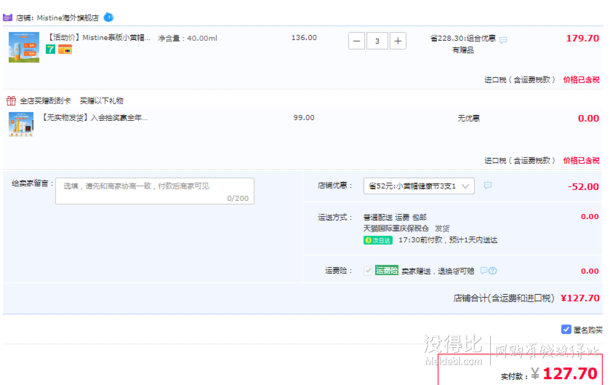Click the 179.70 item subtotal
Screen dimensions: 610x385
click(582, 38)
